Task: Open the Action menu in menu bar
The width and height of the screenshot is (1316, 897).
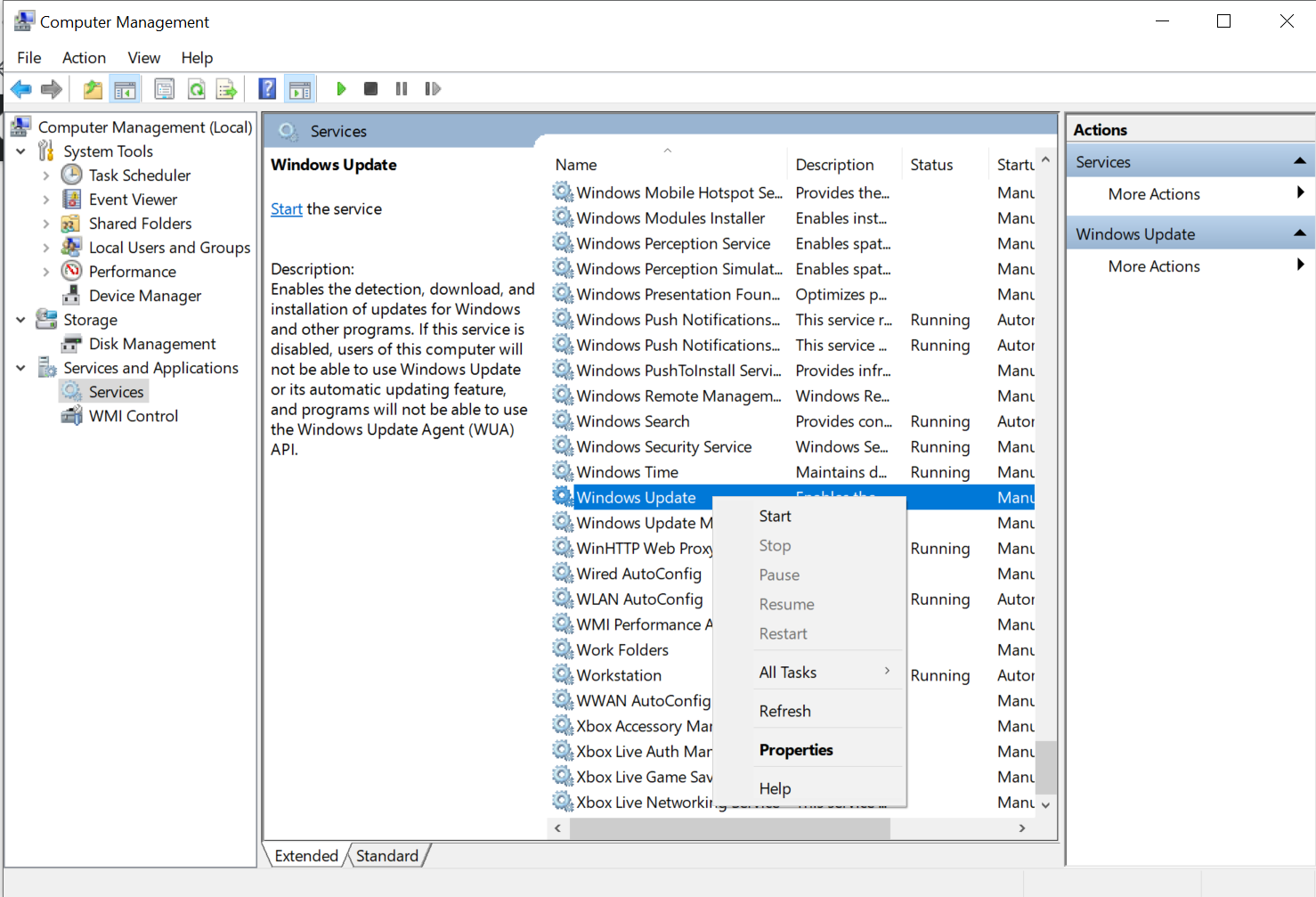Action: pos(84,58)
